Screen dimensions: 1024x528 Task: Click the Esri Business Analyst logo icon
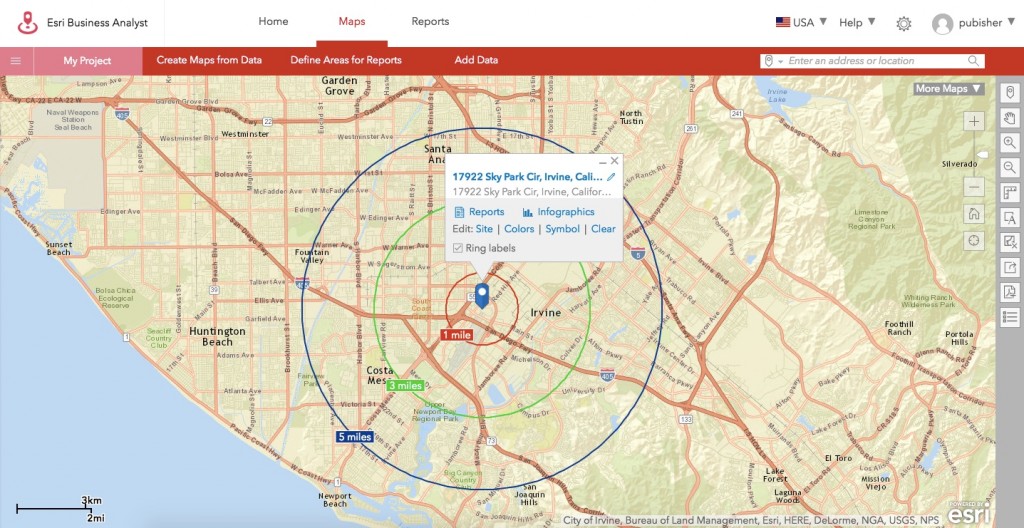(x=27, y=22)
